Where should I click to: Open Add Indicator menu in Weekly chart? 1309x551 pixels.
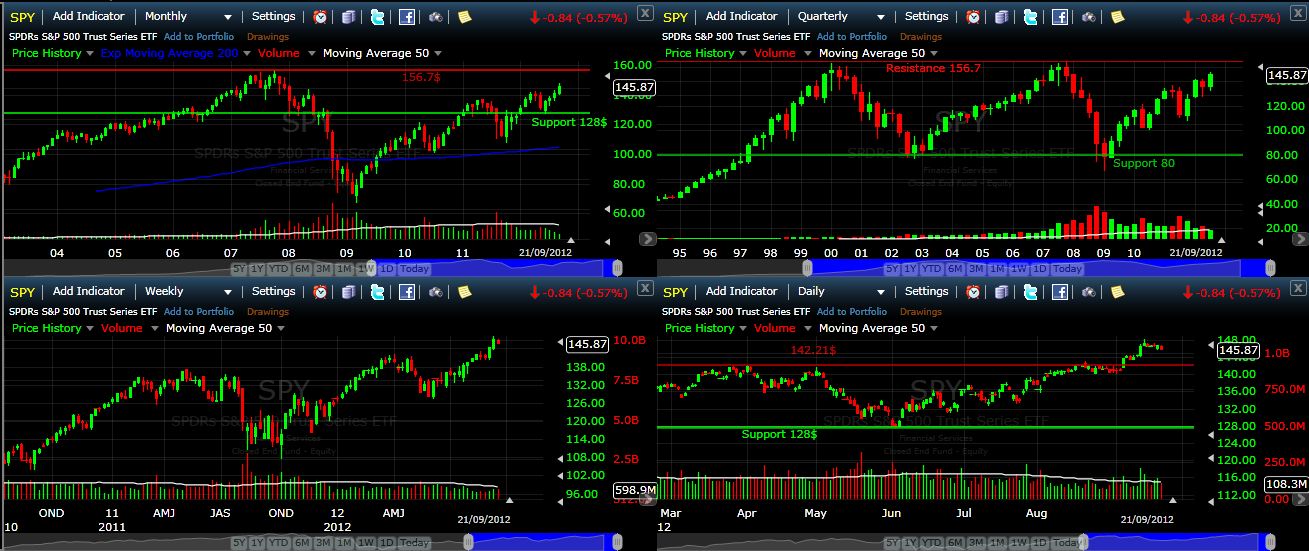point(89,292)
